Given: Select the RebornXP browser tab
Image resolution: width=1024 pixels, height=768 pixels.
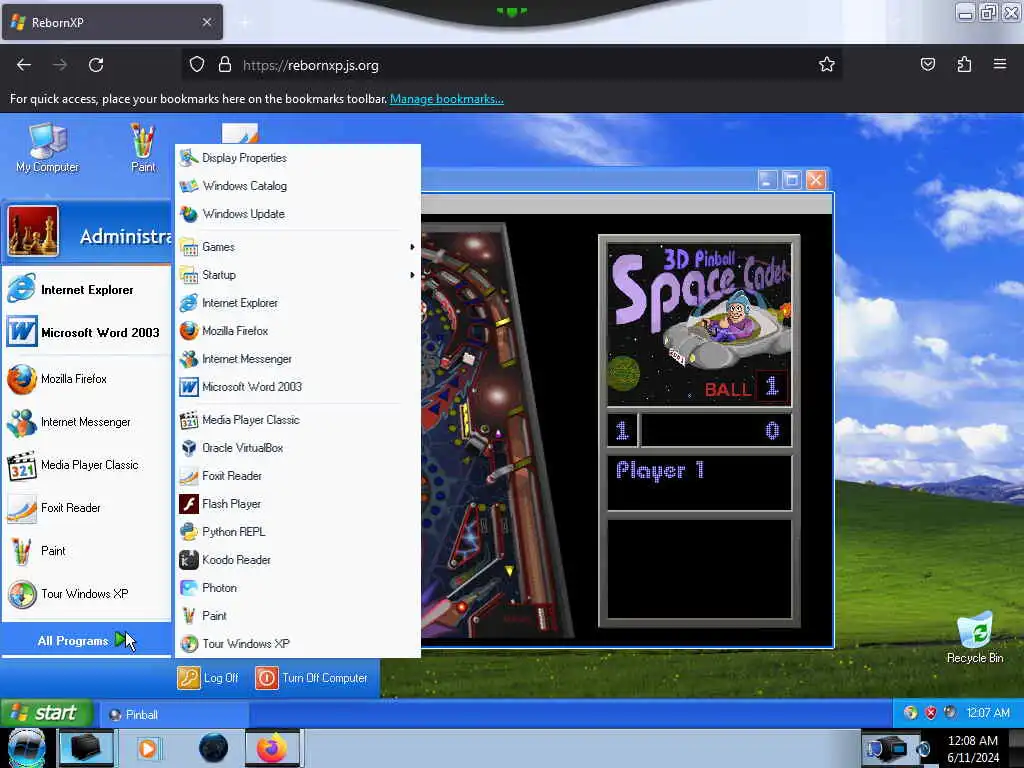Looking at the screenshot, I should (112, 22).
